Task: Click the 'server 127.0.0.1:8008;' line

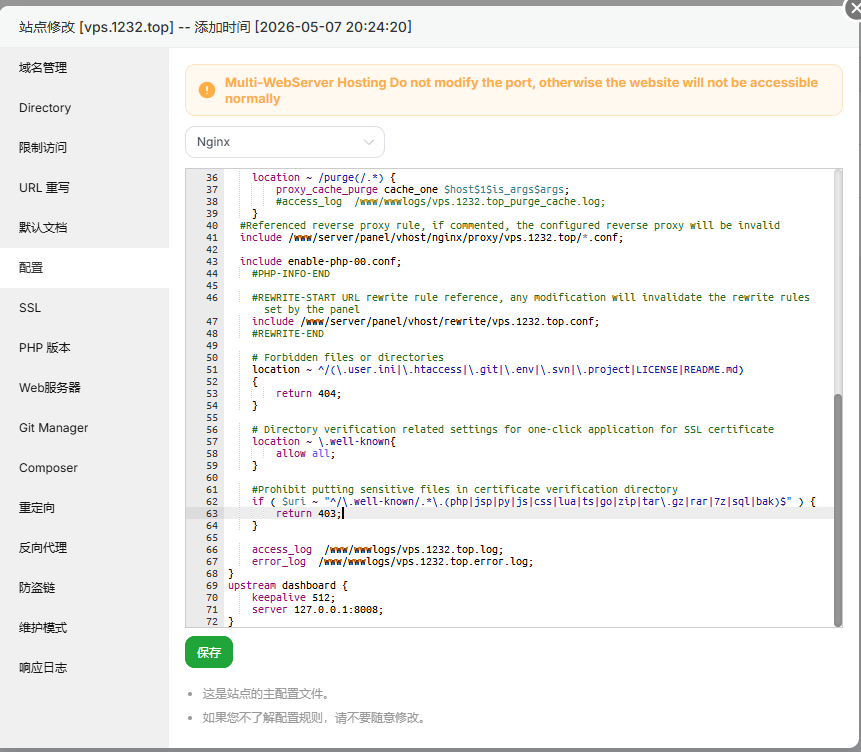Action: 317,610
